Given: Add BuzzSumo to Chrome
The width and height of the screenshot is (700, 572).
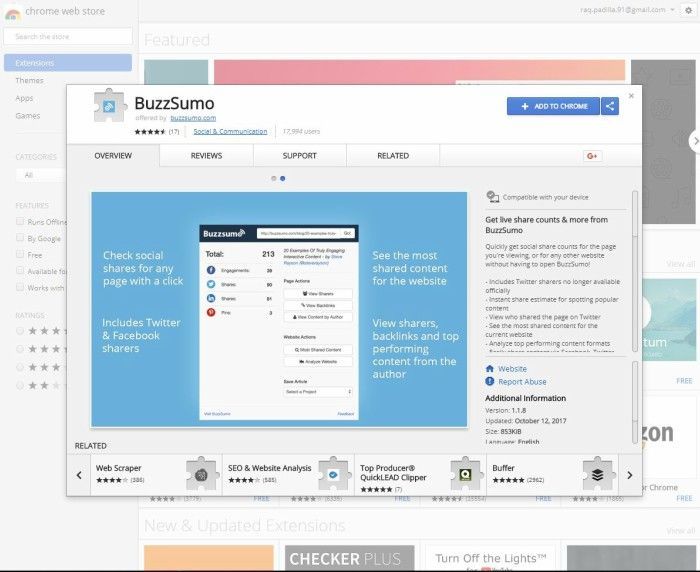Looking at the screenshot, I should pos(554,106).
